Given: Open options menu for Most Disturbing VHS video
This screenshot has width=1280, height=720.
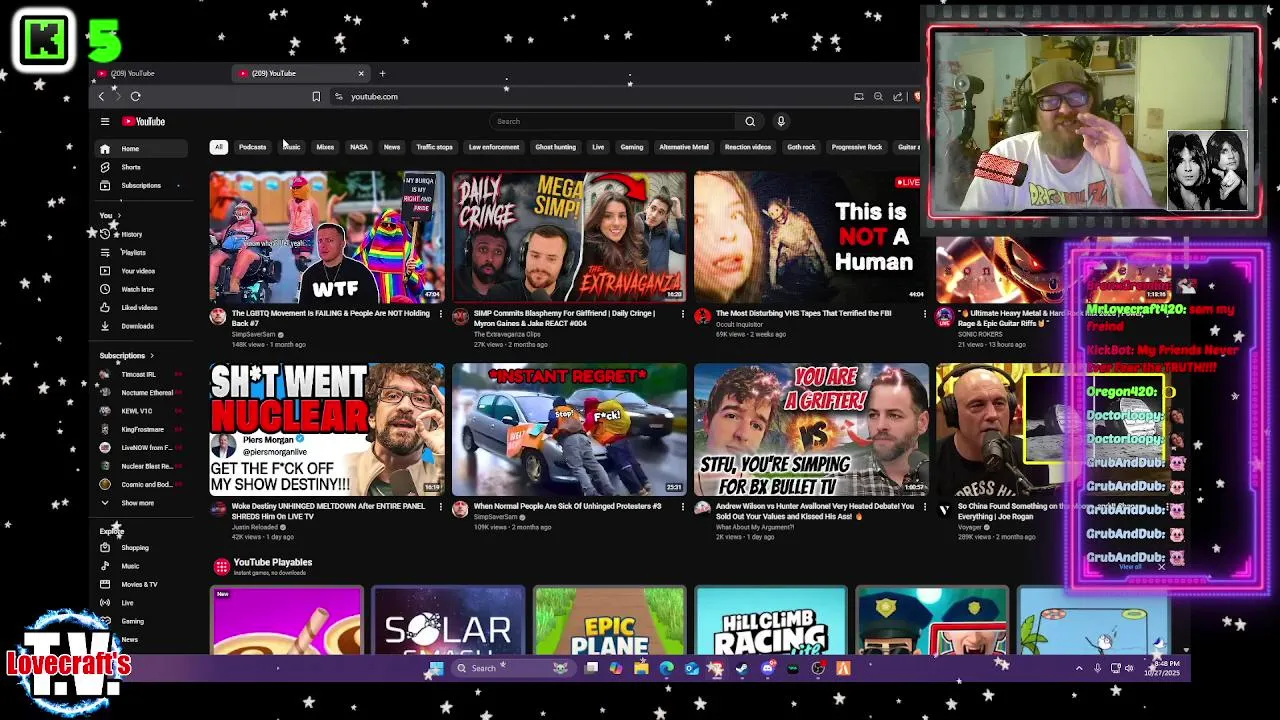Looking at the screenshot, I should coord(925,314).
